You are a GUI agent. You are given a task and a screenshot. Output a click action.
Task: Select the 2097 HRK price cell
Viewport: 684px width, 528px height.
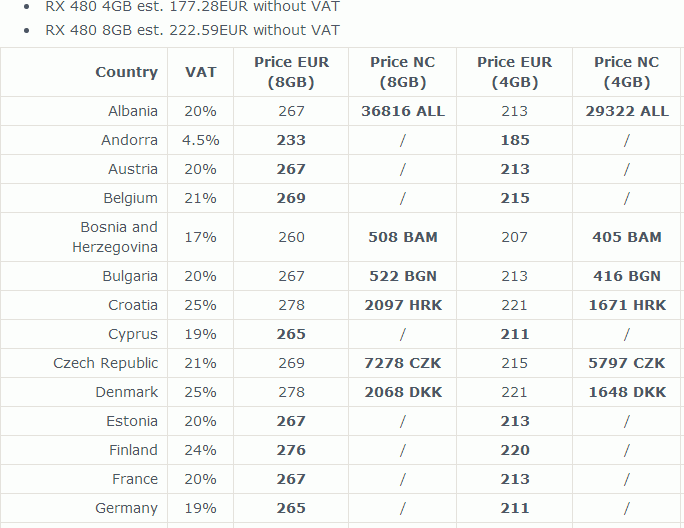tap(403, 305)
